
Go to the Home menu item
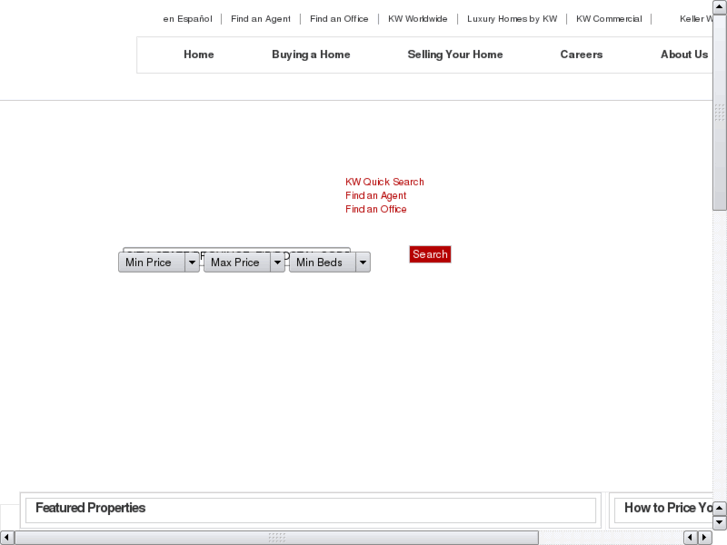[x=198, y=55]
